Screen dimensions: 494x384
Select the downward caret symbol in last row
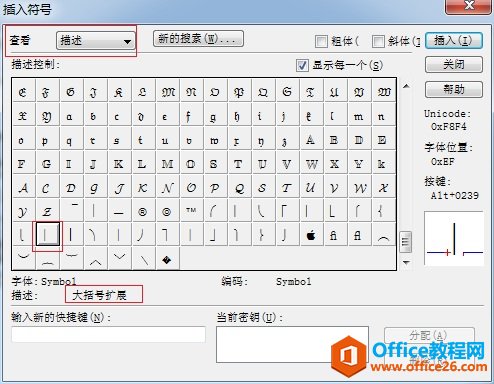point(119,259)
